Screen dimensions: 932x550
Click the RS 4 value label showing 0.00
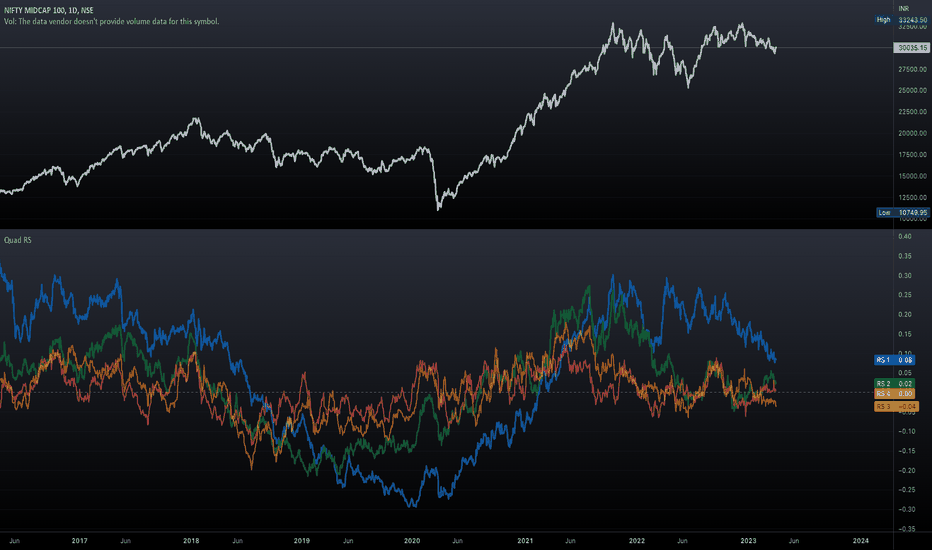(894, 394)
